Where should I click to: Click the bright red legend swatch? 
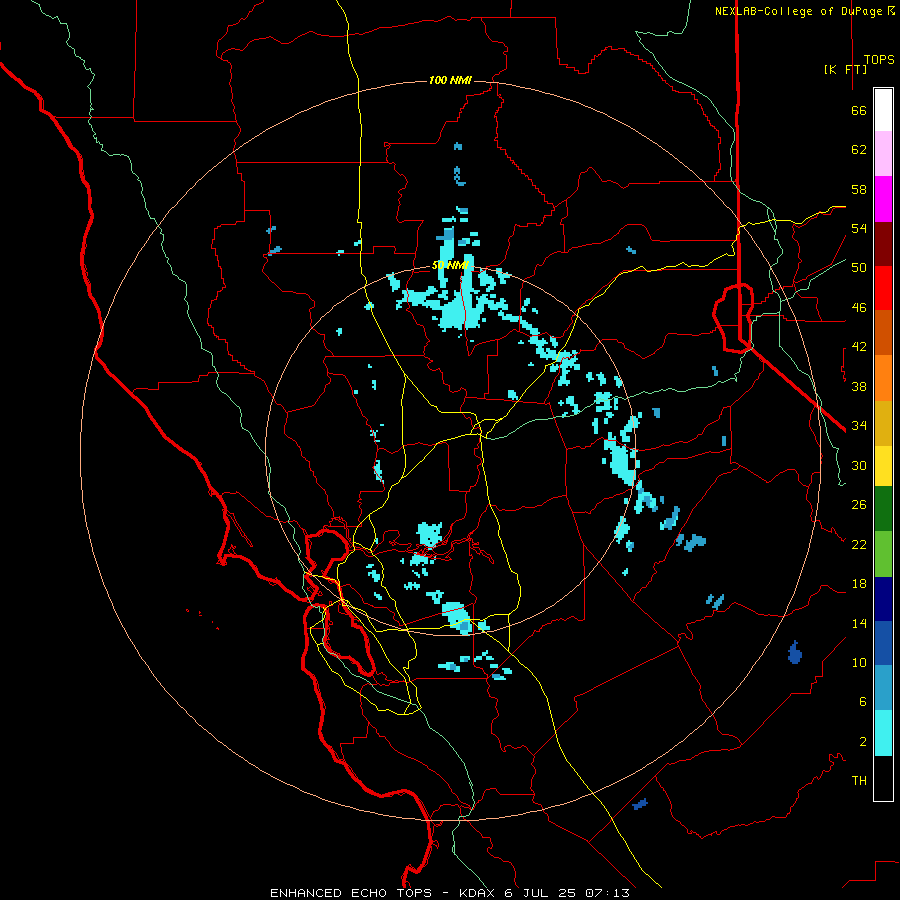[883, 288]
